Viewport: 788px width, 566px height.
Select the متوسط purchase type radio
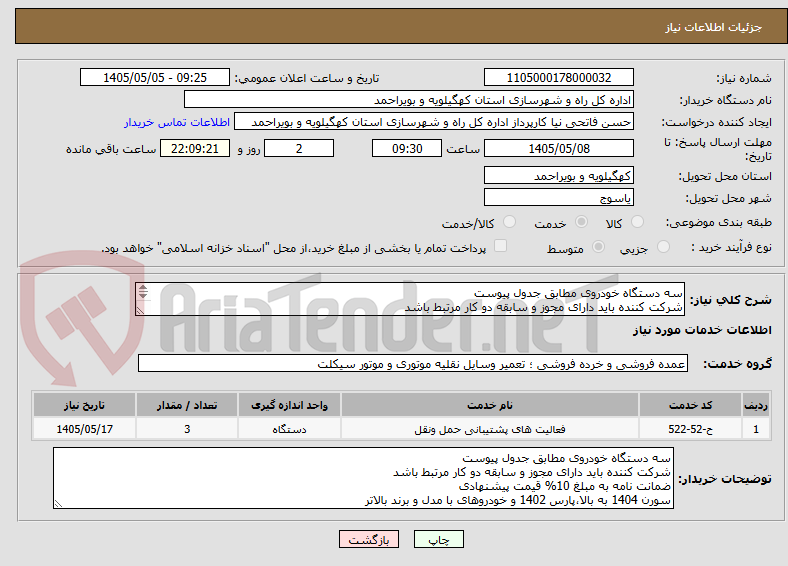[x=598, y=246]
